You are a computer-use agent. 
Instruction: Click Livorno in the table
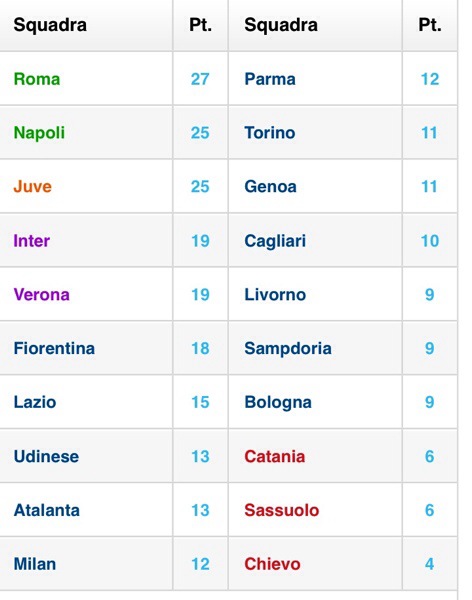(275, 295)
